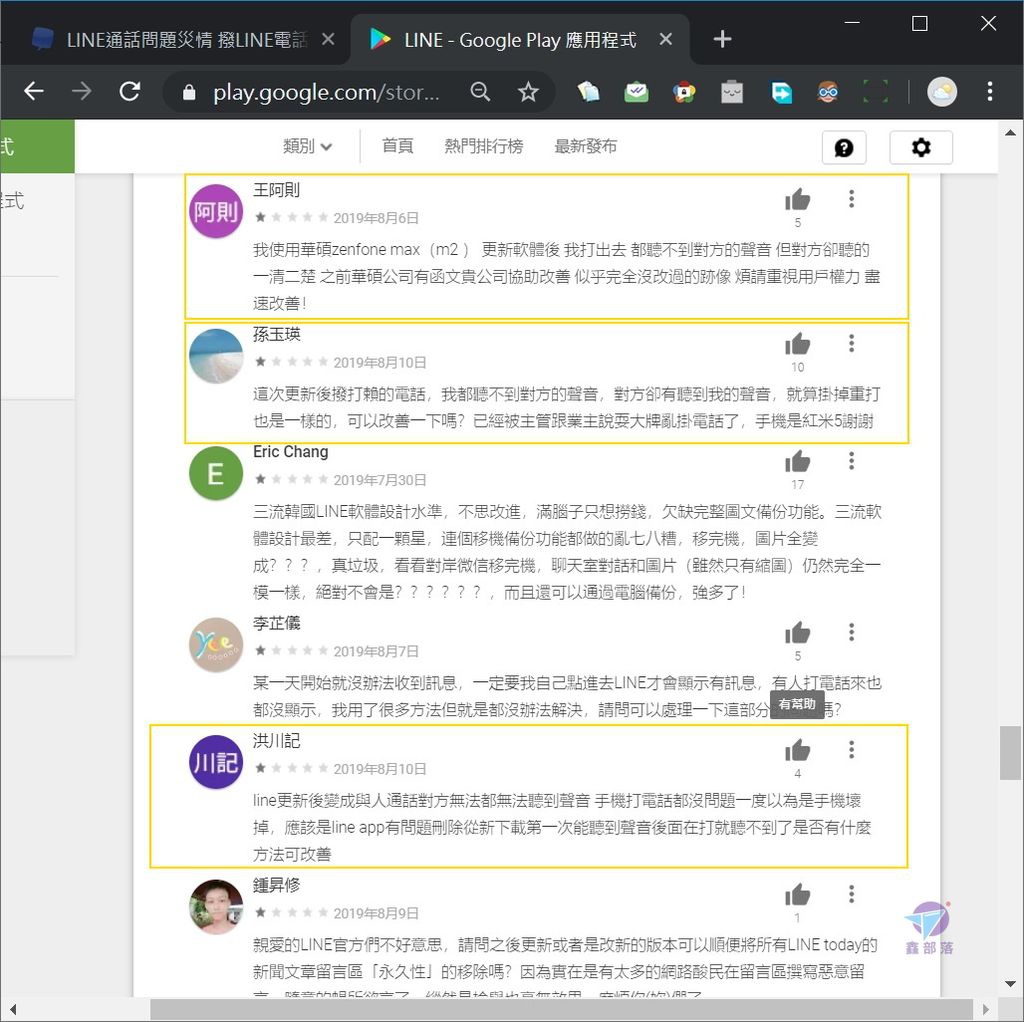Bookmark this page with the star
1024x1022 pixels.
[x=528, y=91]
